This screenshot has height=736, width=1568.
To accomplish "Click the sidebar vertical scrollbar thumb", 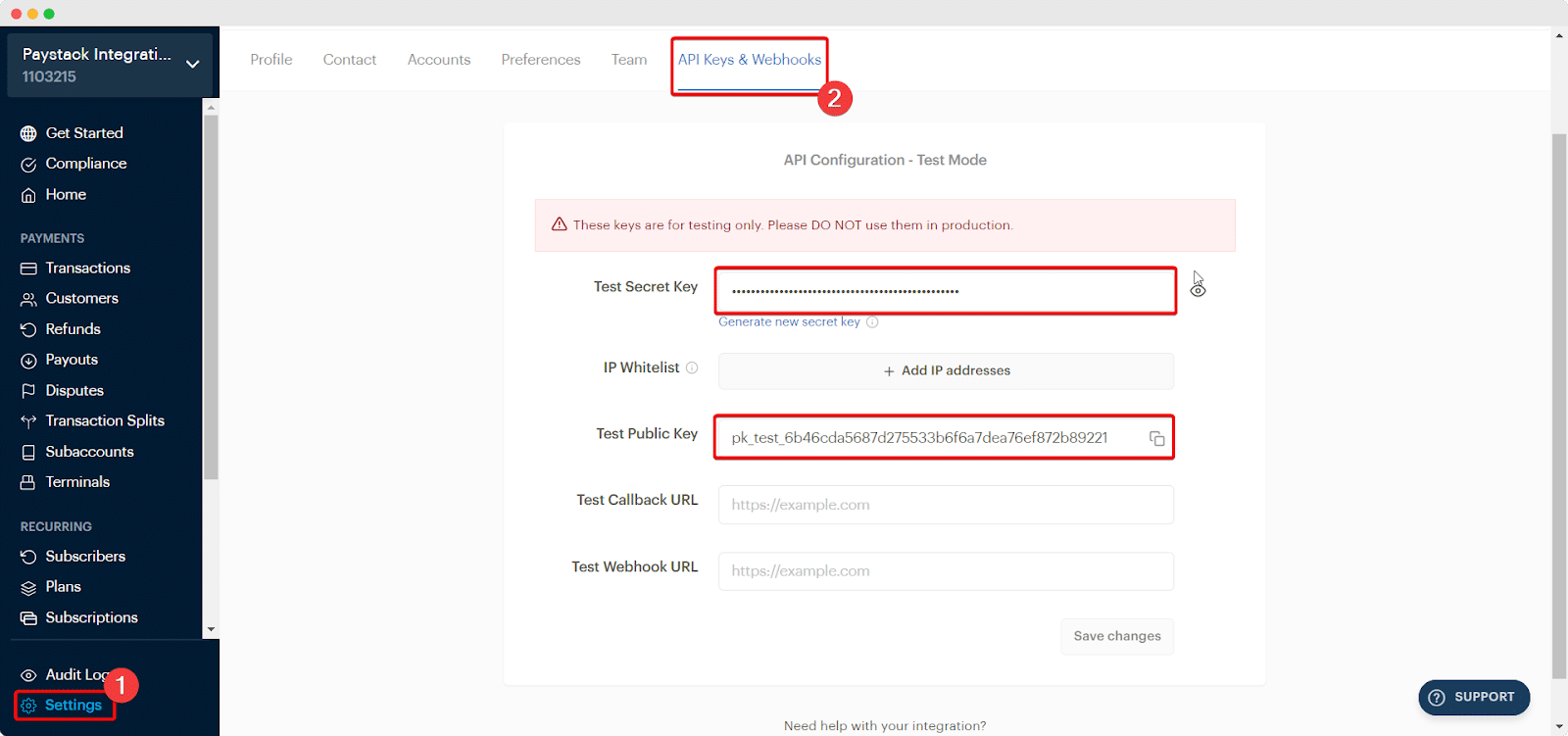I will (211, 297).
